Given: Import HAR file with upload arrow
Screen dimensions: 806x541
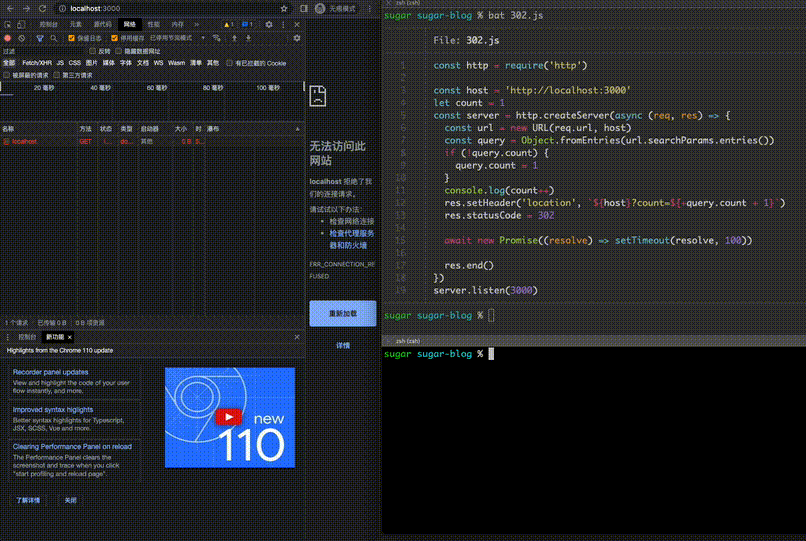Looking at the screenshot, I should point(234,38).
